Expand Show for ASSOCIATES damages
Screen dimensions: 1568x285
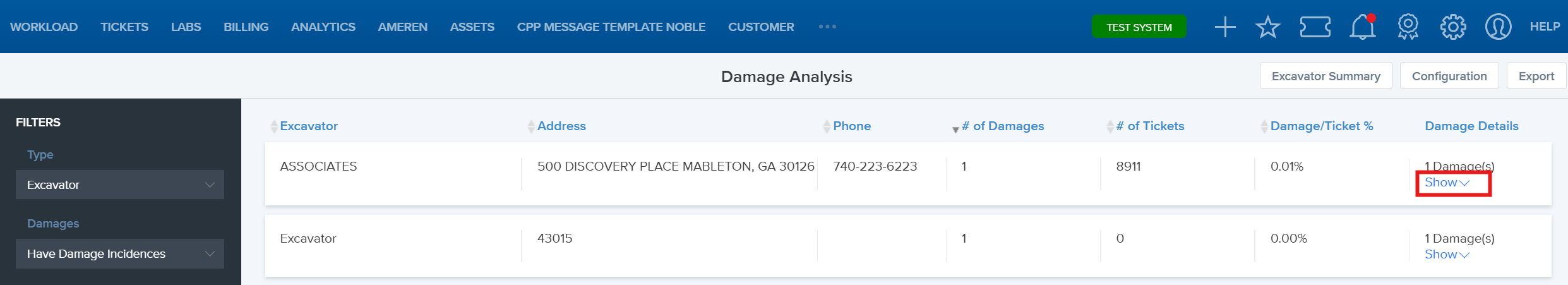(1447, 183)
